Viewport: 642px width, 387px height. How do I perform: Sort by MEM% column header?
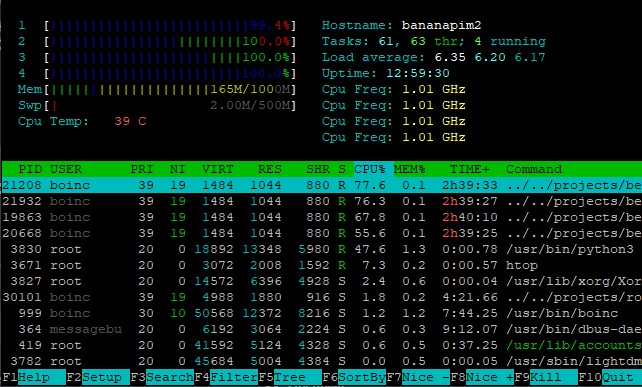pos(409,169)
